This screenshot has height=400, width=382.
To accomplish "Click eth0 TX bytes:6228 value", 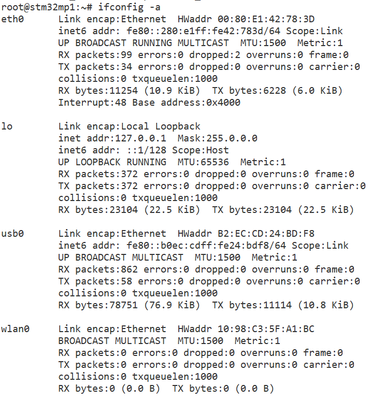I will click(249, 90).
